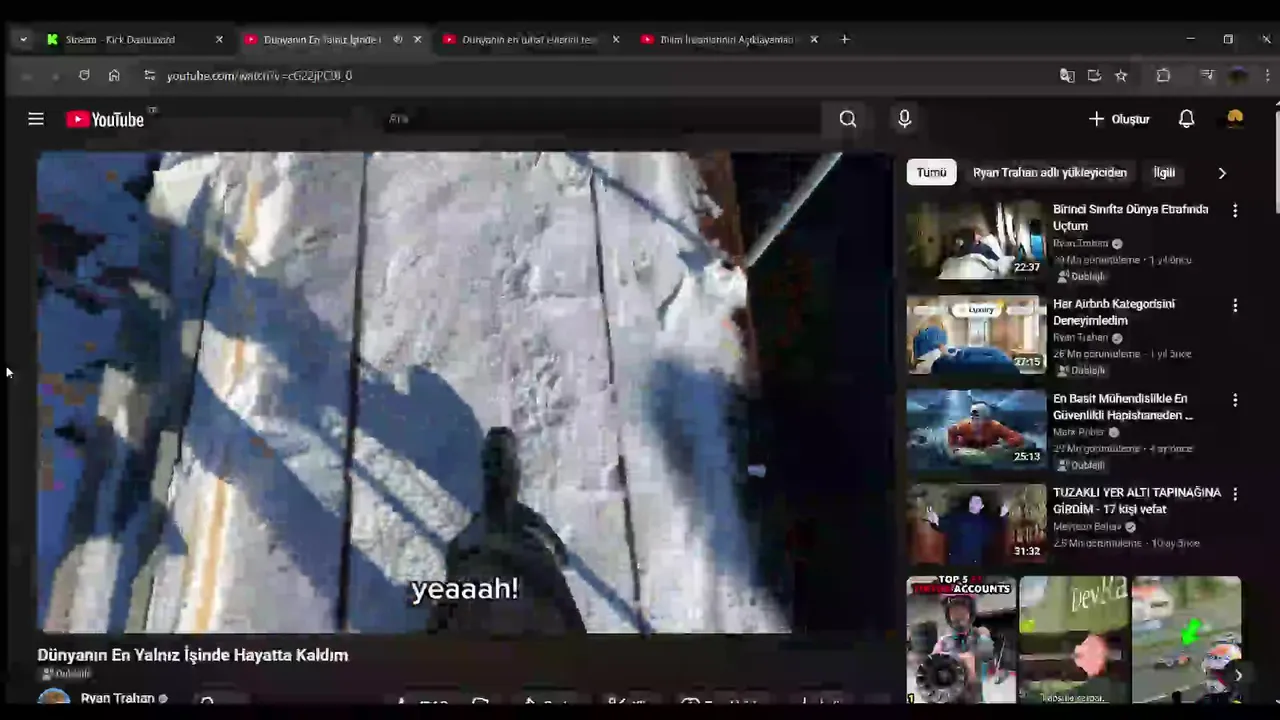Open the YouTube notifications bell
Viewport: 1280px width, 720px height.
pyautogui.click(x=1186, y=119)
